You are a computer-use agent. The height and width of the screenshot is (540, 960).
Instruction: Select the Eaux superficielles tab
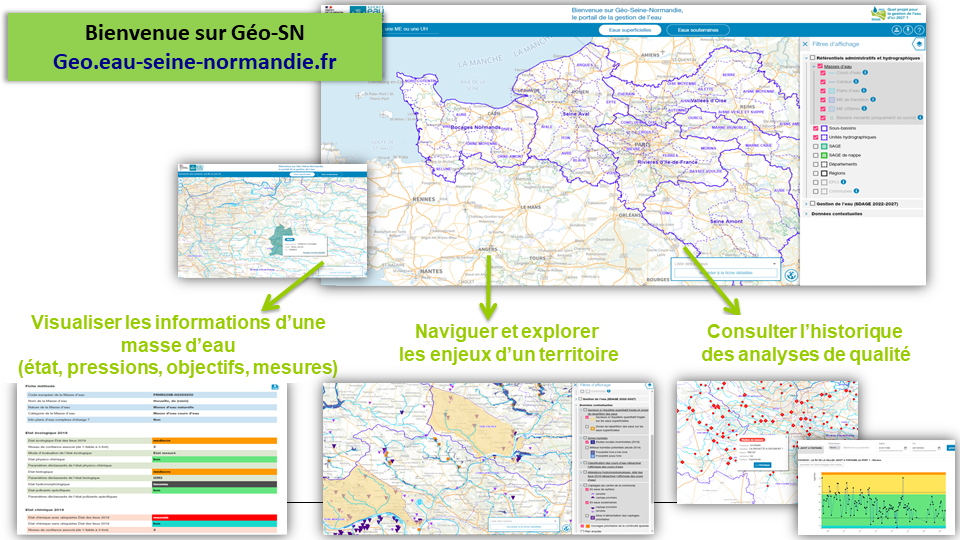point(630,30)
